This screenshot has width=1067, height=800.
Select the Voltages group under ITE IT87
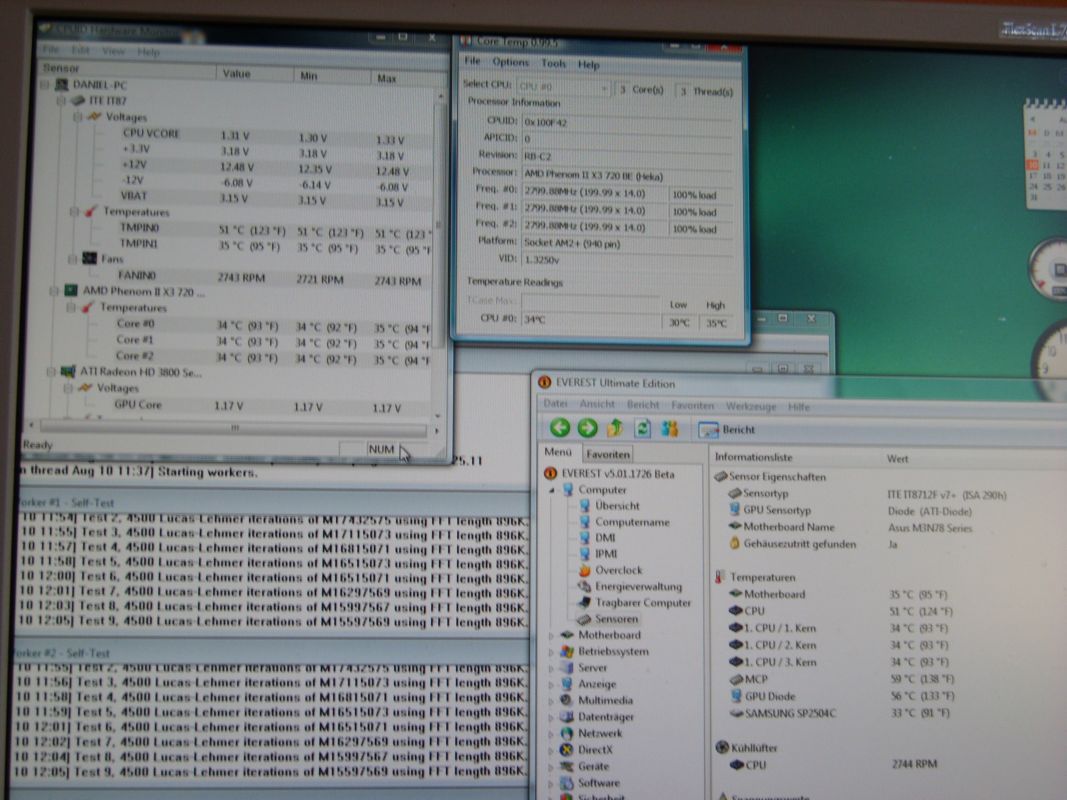[x=126, y=117]
